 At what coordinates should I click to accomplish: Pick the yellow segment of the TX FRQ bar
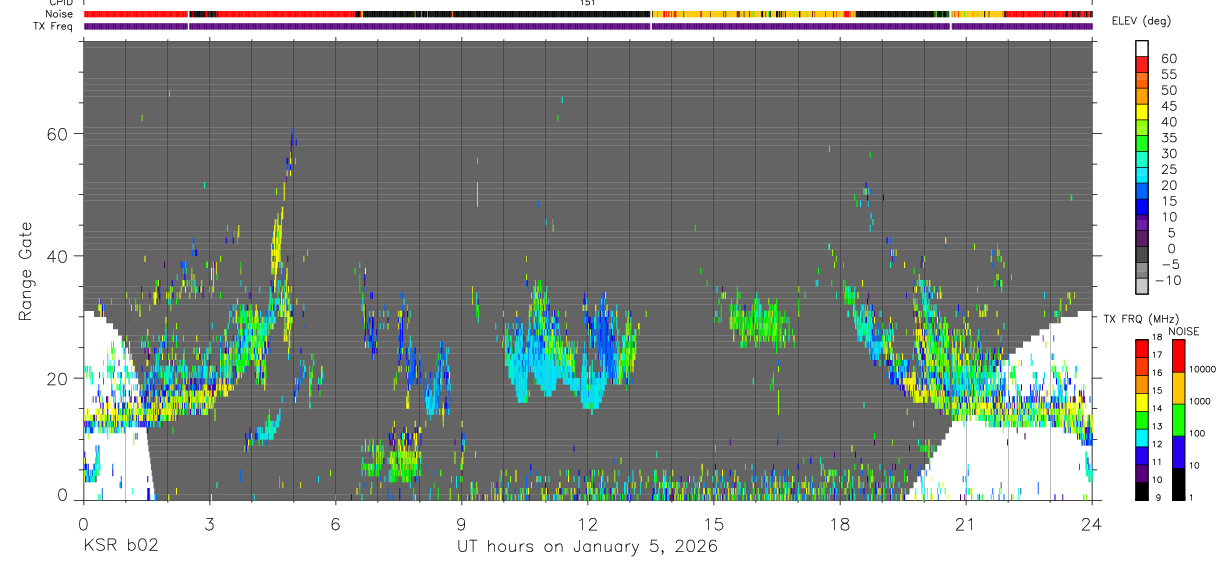1142,402
